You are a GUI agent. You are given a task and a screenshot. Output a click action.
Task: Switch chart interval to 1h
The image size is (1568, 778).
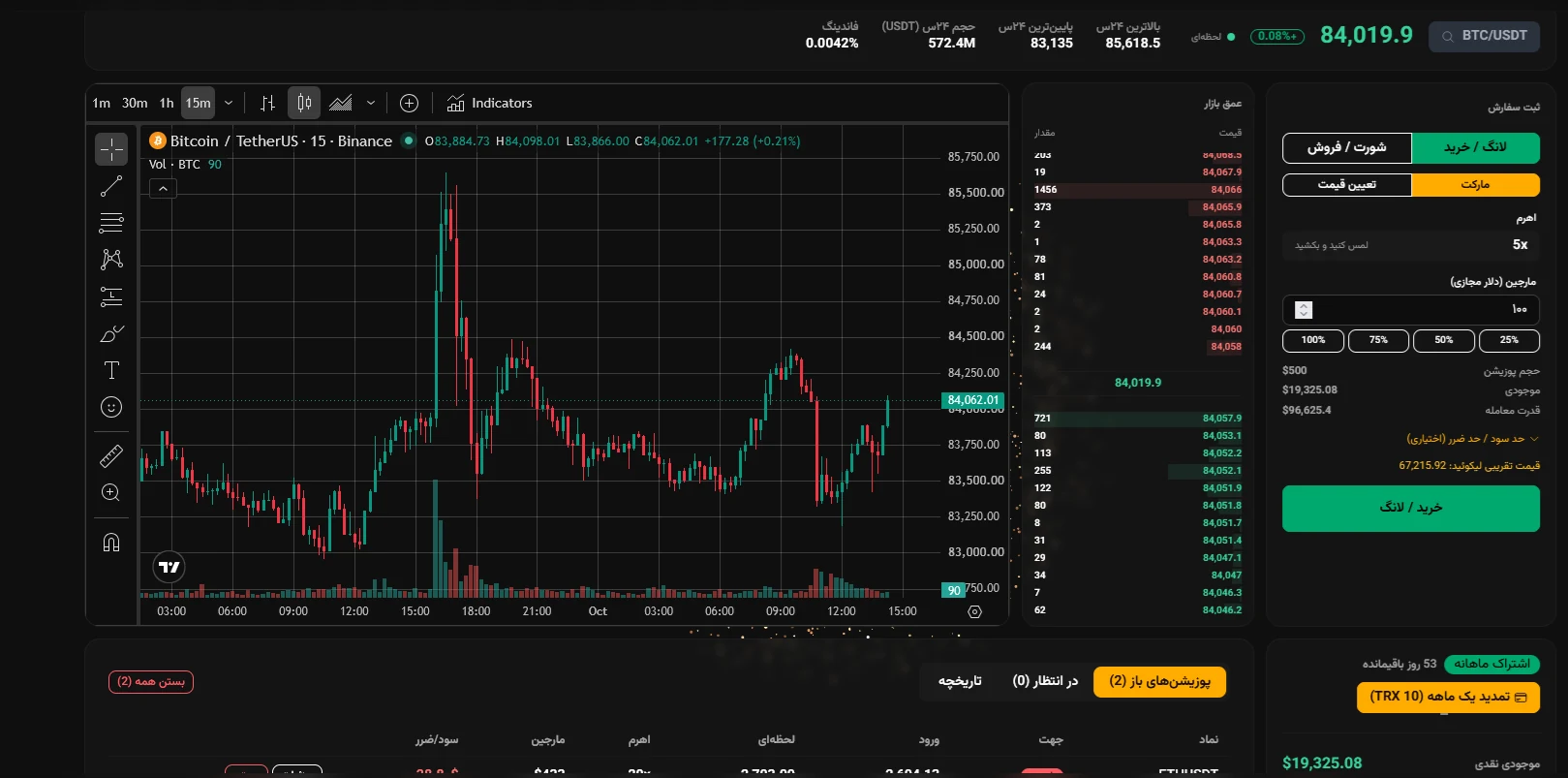[x=167, y=103]
